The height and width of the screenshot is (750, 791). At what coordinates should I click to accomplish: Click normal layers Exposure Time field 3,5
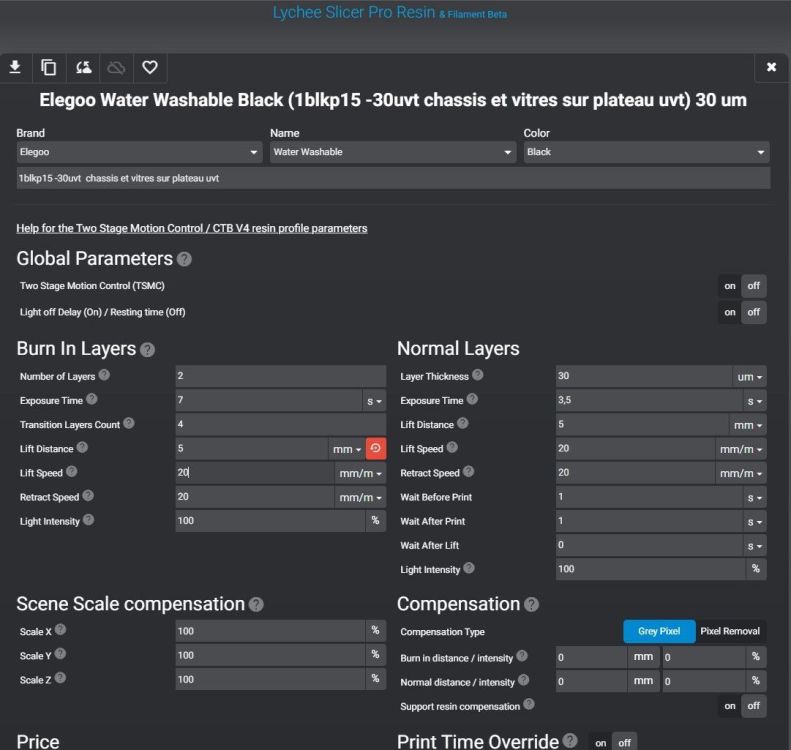649,400
